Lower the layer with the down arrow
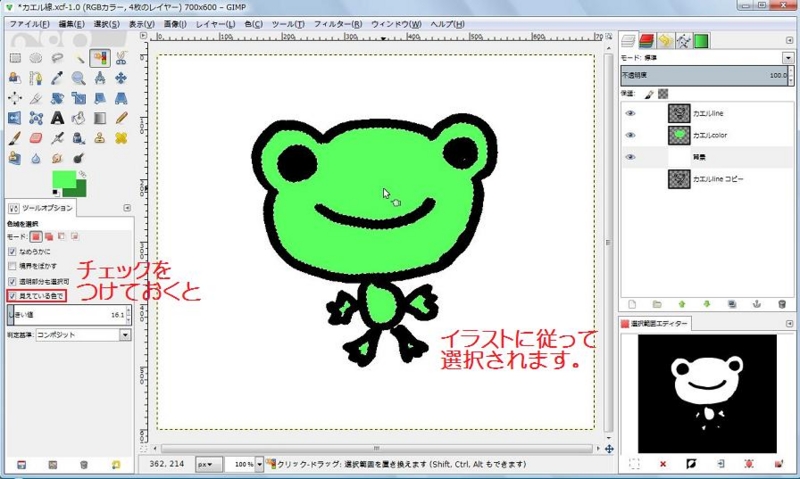 click(707, 305)
